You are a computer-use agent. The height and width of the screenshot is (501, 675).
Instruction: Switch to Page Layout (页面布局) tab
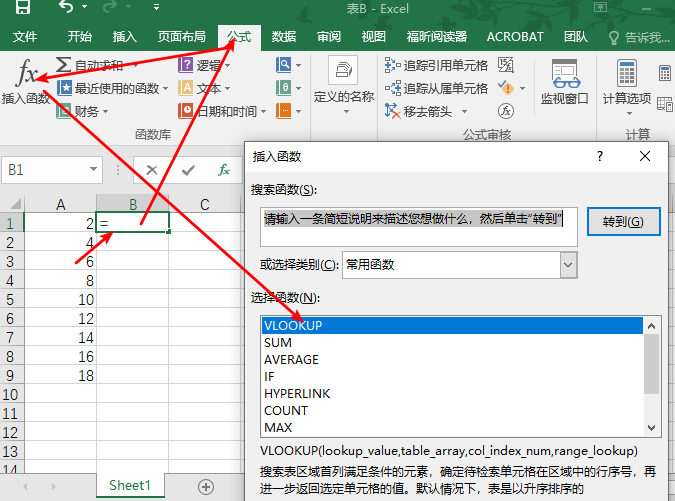(x=181, y=37)
